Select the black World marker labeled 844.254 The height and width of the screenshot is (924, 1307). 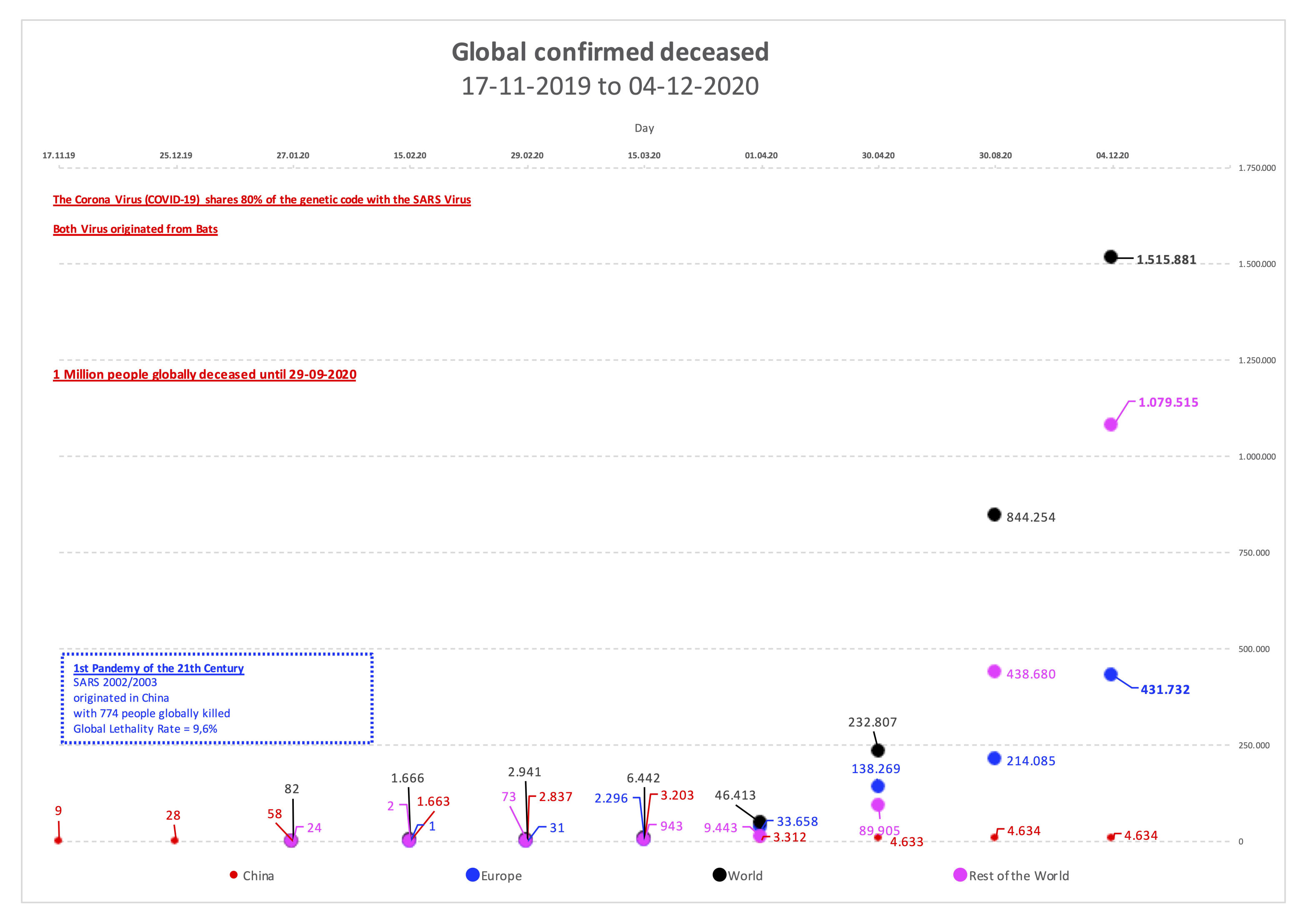tap(994, 515)
